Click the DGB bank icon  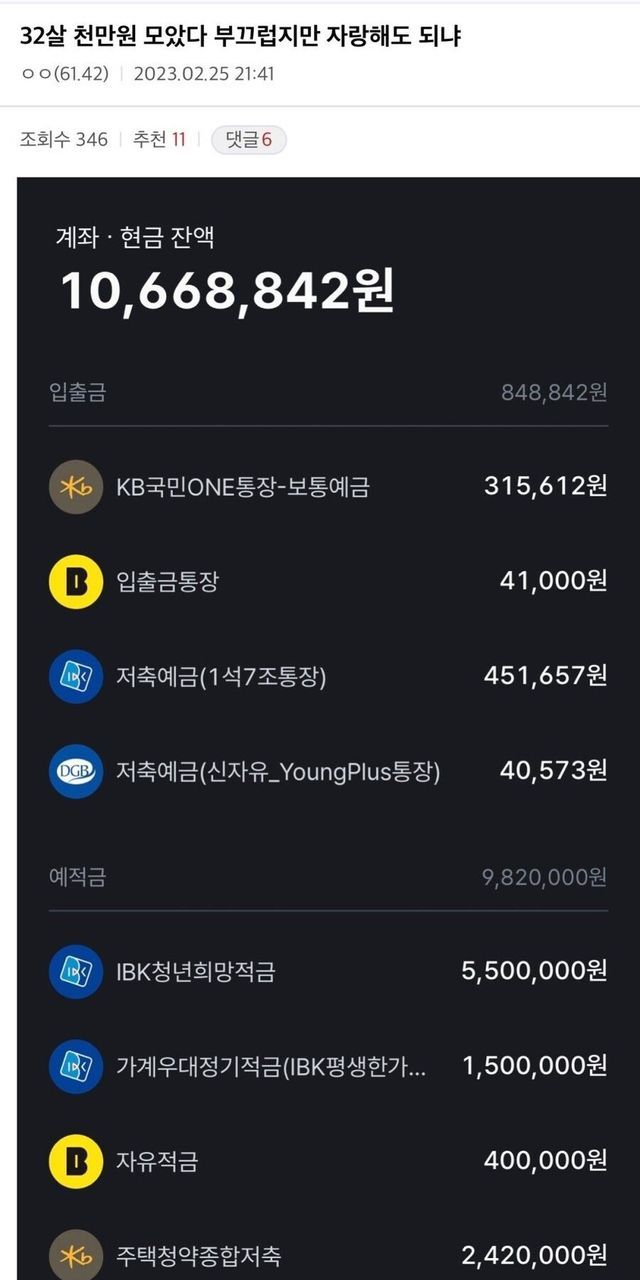pos(76,772)
